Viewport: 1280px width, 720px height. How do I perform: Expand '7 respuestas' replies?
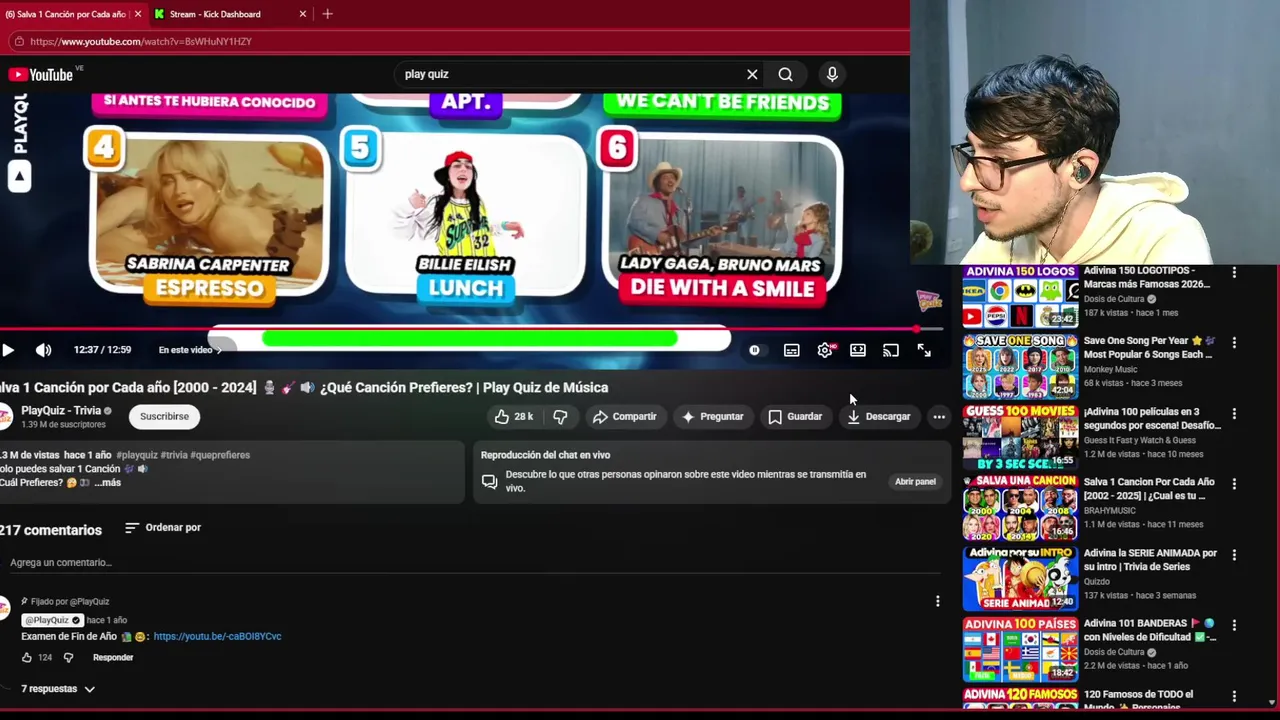tap(57, 689)
